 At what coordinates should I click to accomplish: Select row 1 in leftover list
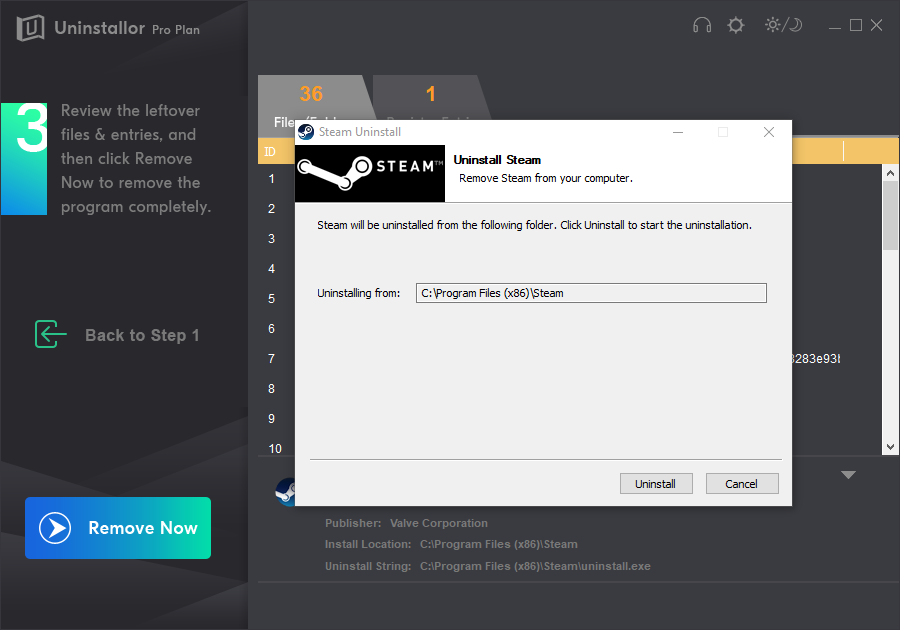click(x=271, y=179)
